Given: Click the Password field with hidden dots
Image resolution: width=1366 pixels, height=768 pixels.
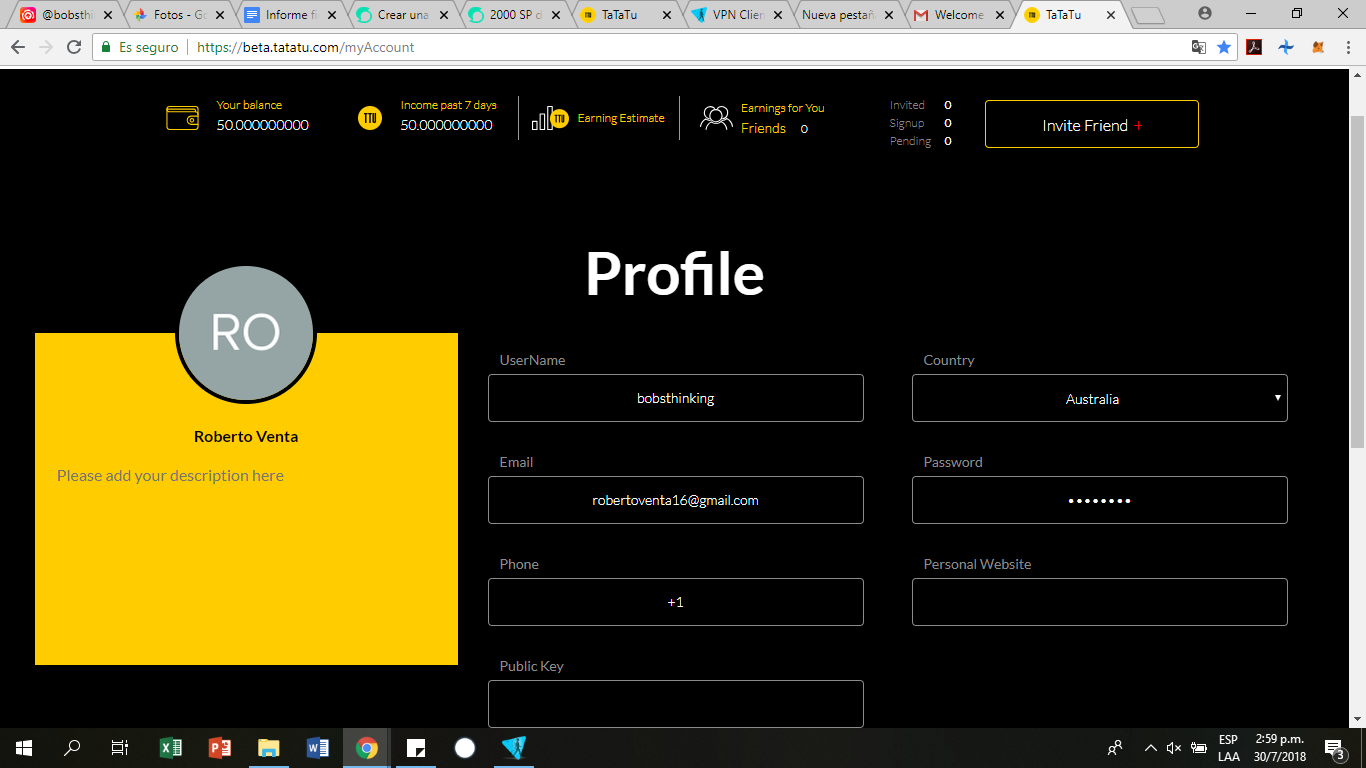Looking at the screenshot, I should pyautogui.click(x=1099, y=500).
